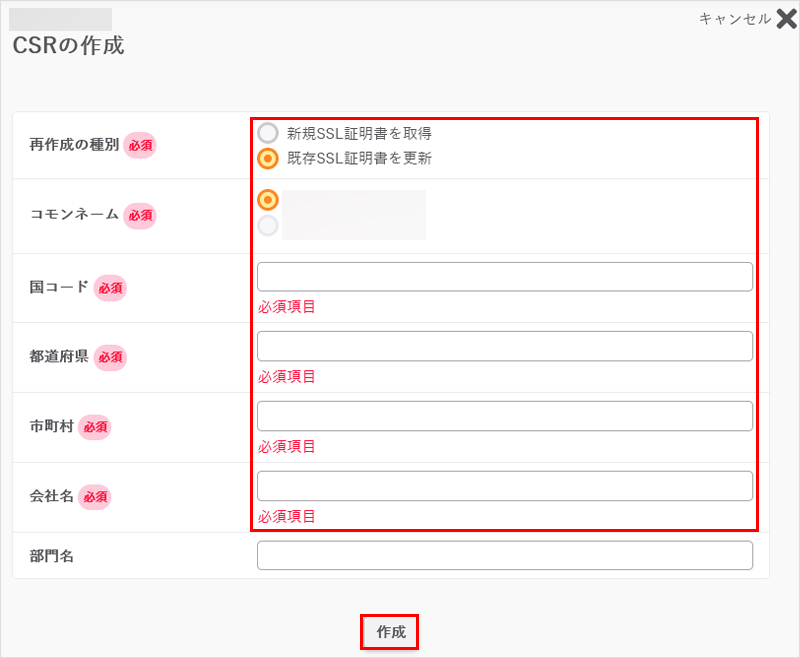The height and width of the screenshot is (658, 800).
Task: Click the キャンセル text link
Action: click(735, 19)
